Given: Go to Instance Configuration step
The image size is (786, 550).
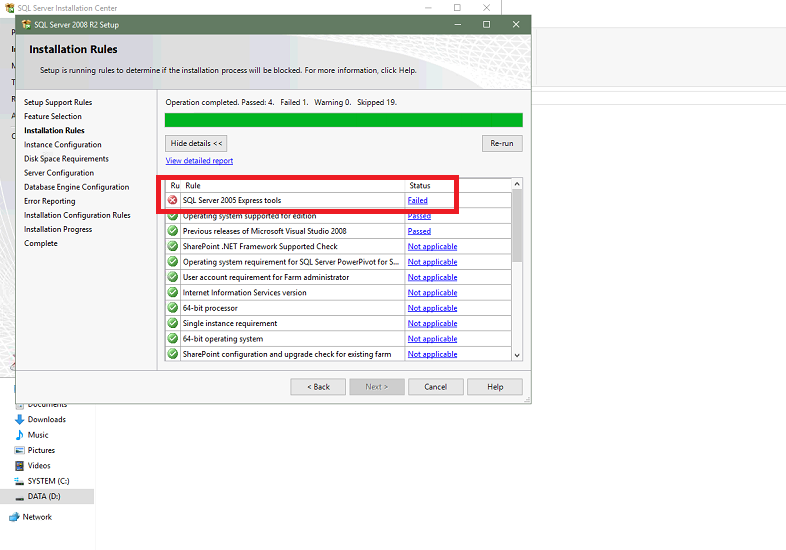Looking at the screenshot, I should pyautogui.click(x=63, y=144).
